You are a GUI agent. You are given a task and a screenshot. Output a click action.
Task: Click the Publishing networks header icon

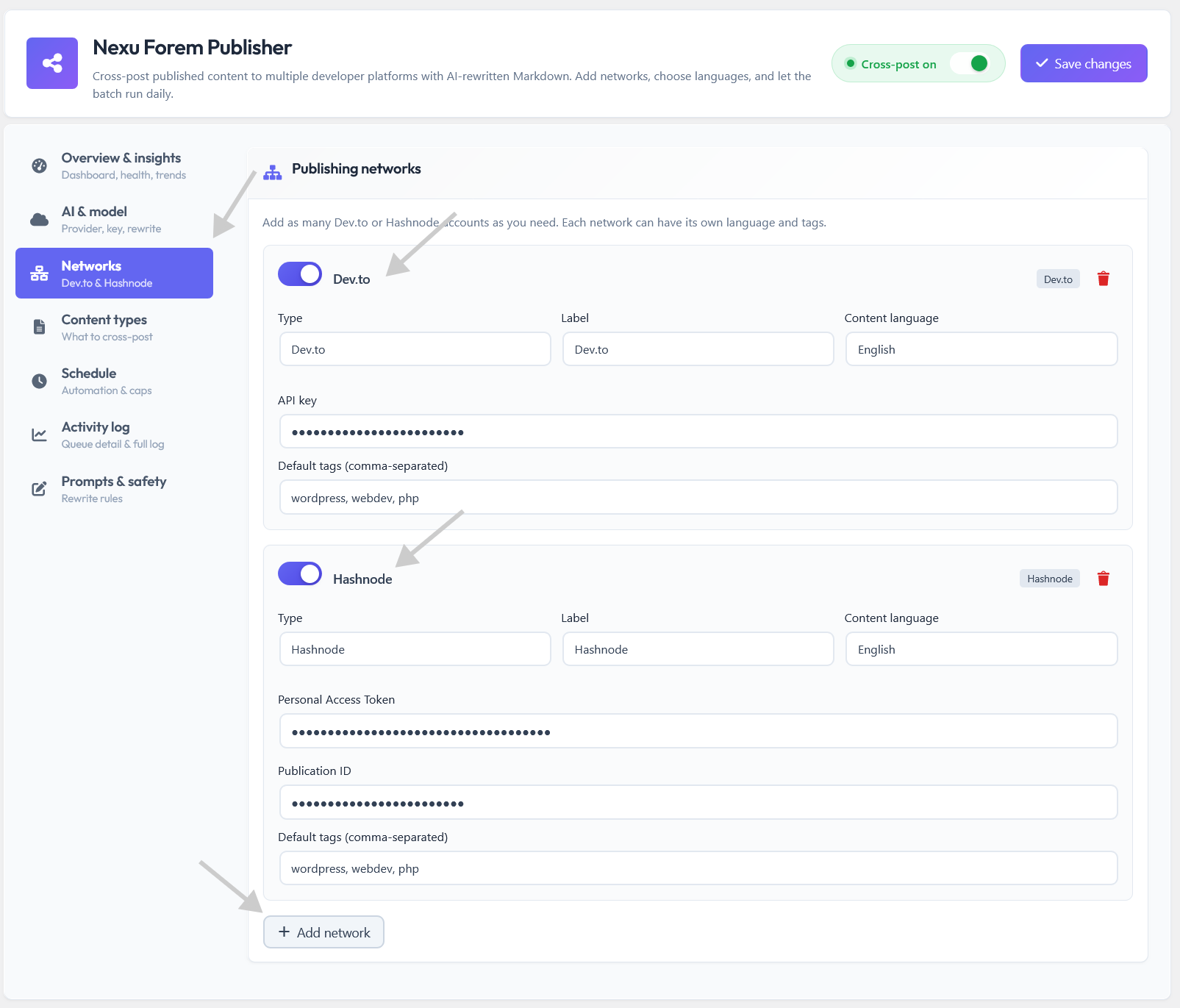pyautogui.click(x=273, y=173)
